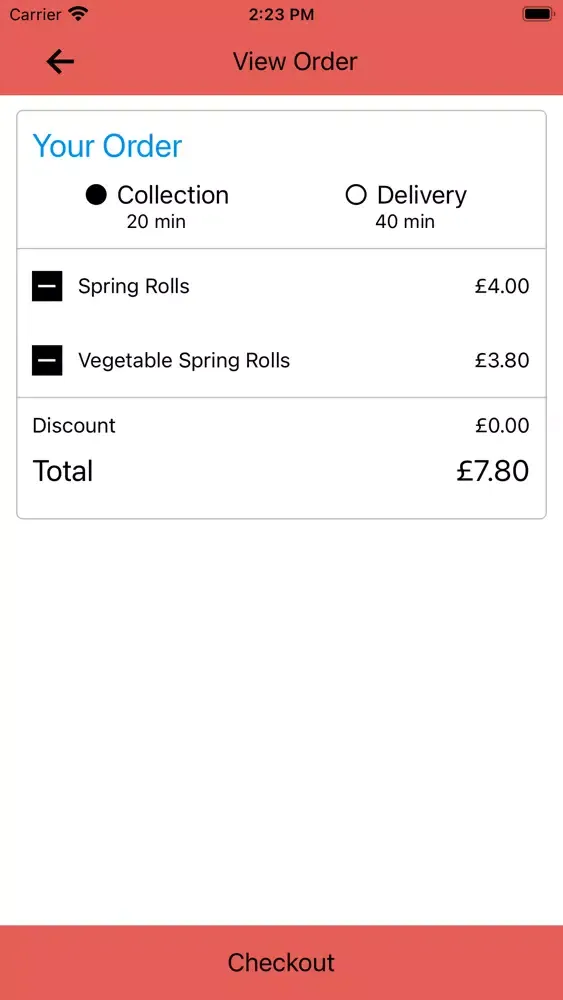This screenshot has width=563, height=1000.
Task: Tap the back arrow icon
Action: tap(60, 62)
